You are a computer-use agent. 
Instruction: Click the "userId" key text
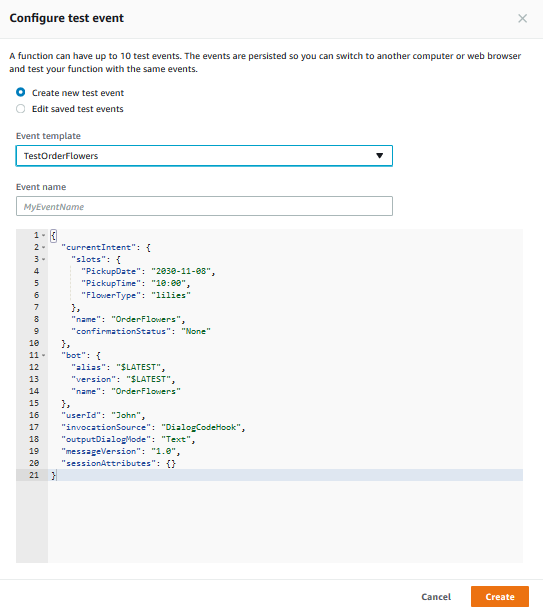[81, 415]
